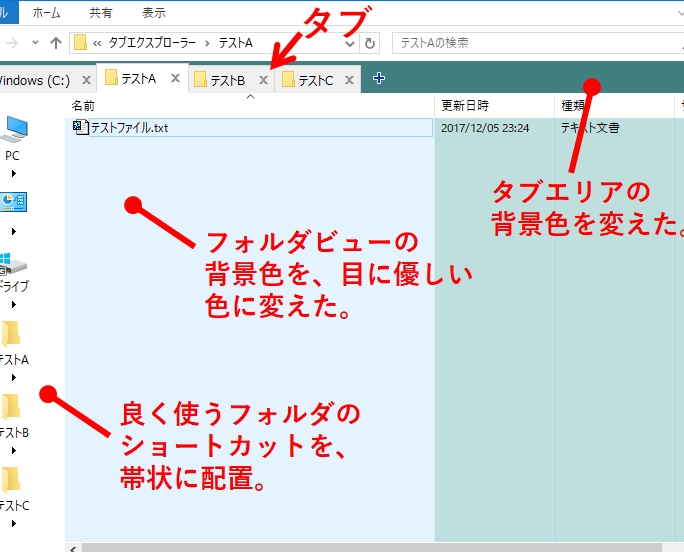Open the C drive shortcut icon
This screenshot has width=684, height=552.
(14, 266)
